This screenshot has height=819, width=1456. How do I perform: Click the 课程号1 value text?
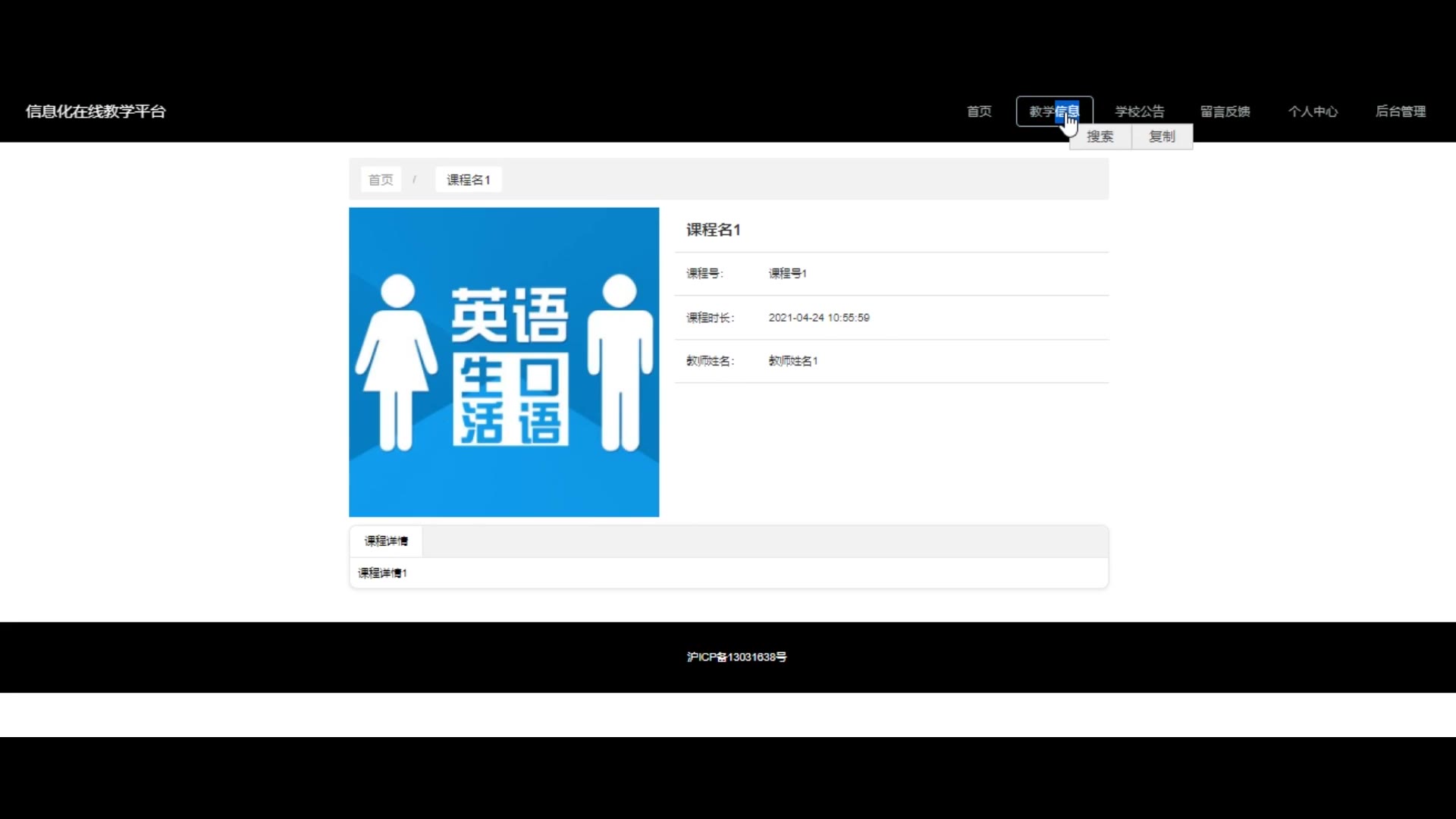(x=787, y=274)
